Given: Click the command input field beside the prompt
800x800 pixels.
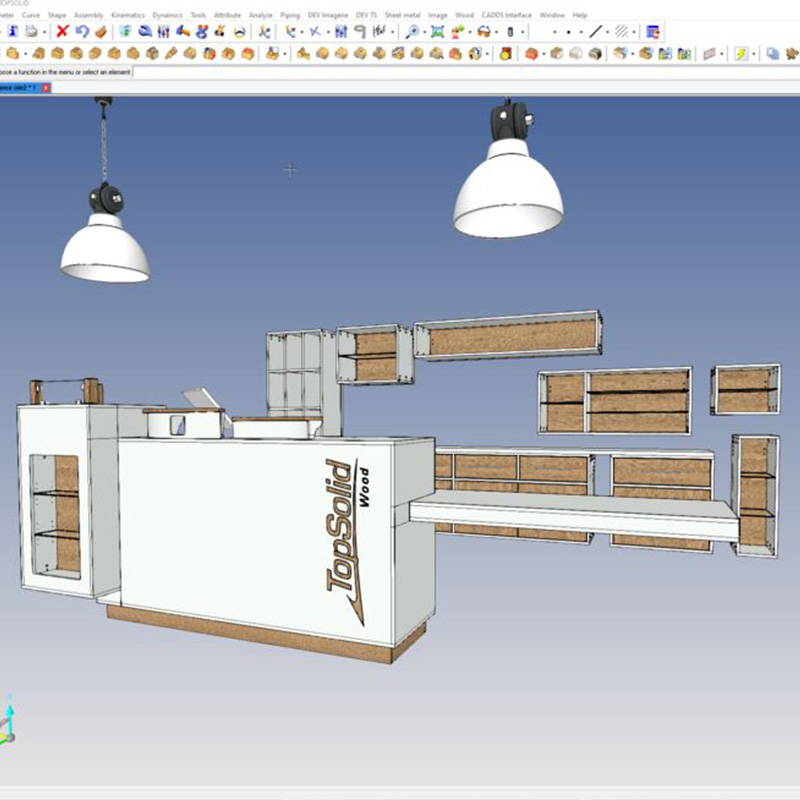Looking at the screenshot, I should click(465, 72).
